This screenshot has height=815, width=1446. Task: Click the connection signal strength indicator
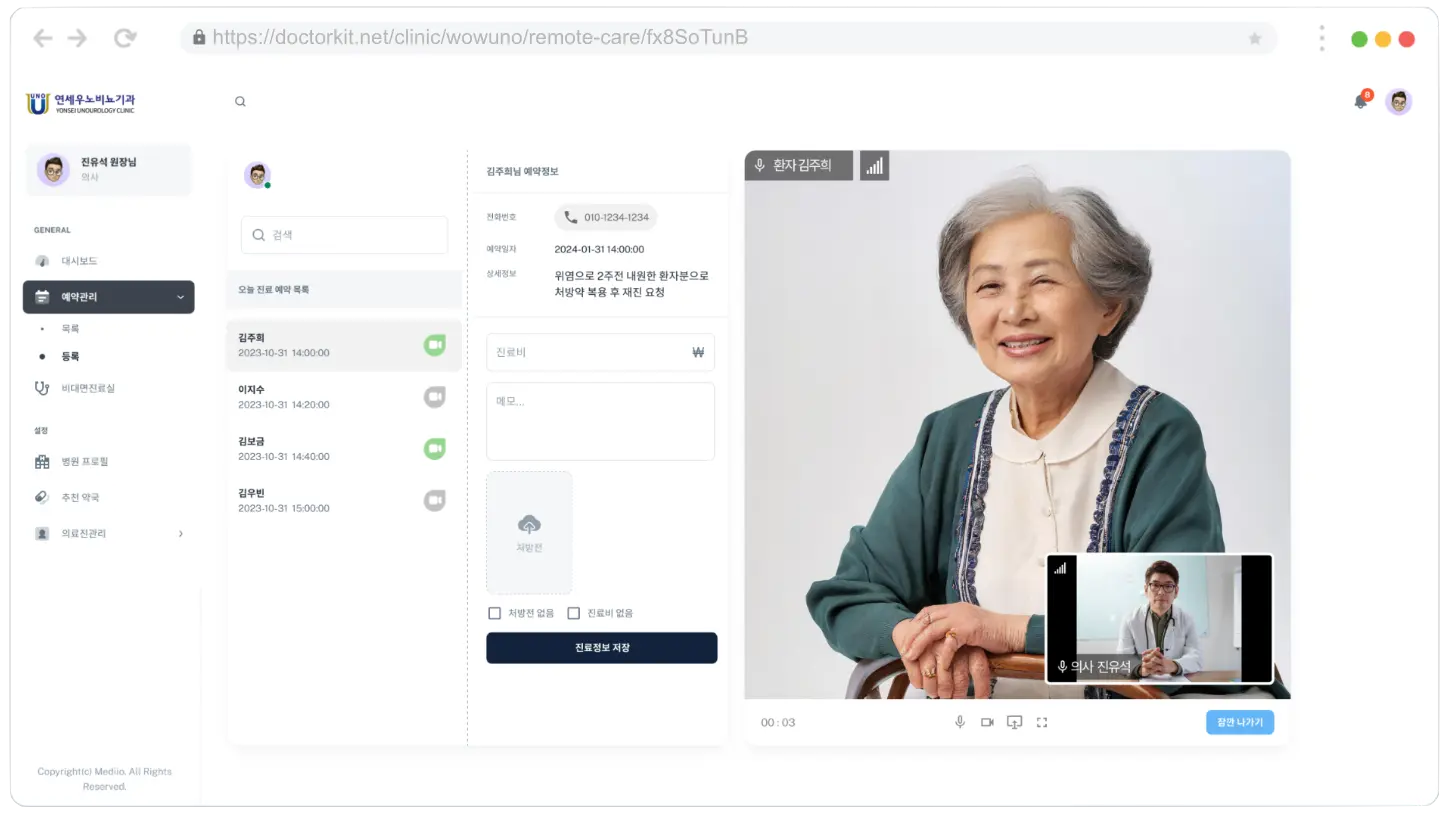(874, 165)
